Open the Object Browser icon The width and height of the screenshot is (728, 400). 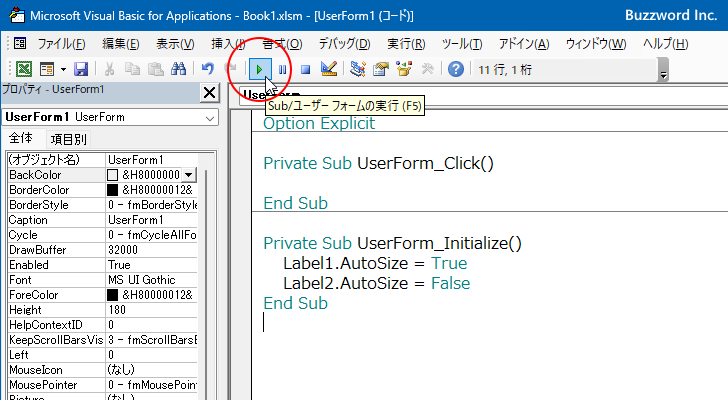[x=404, y=70]
